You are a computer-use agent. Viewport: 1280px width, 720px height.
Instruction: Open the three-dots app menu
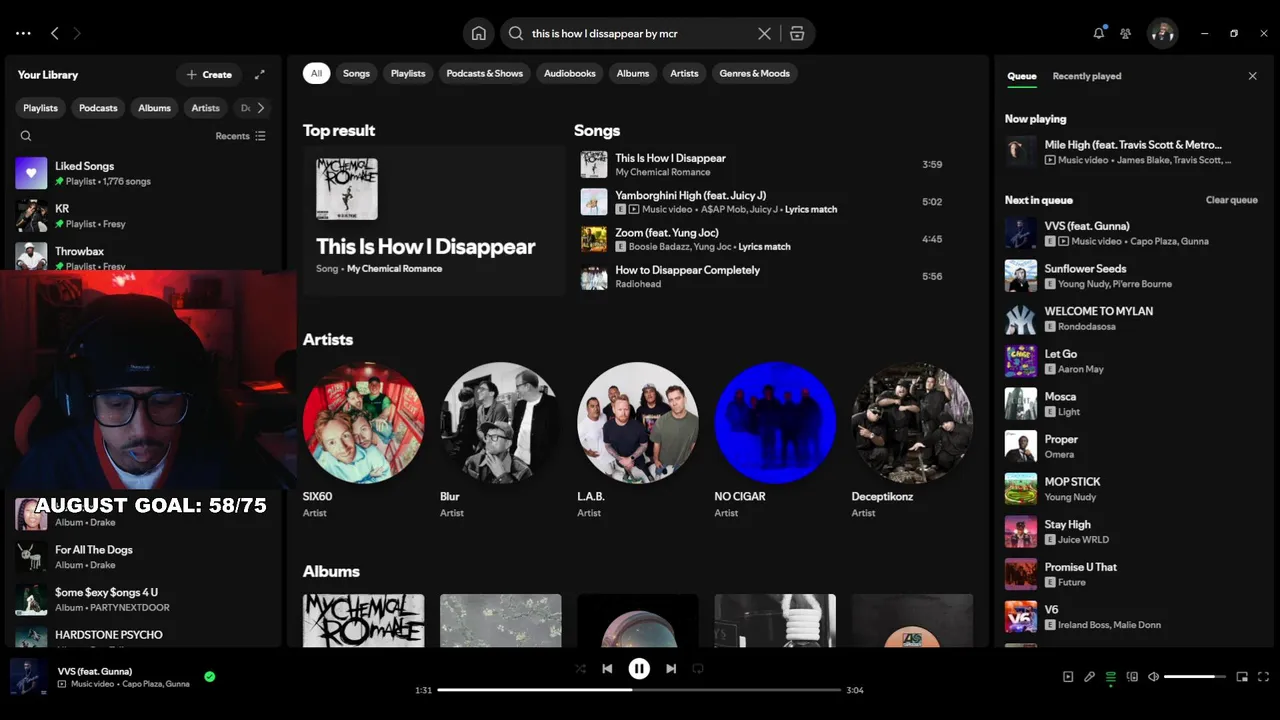click(x=23, y=33)
